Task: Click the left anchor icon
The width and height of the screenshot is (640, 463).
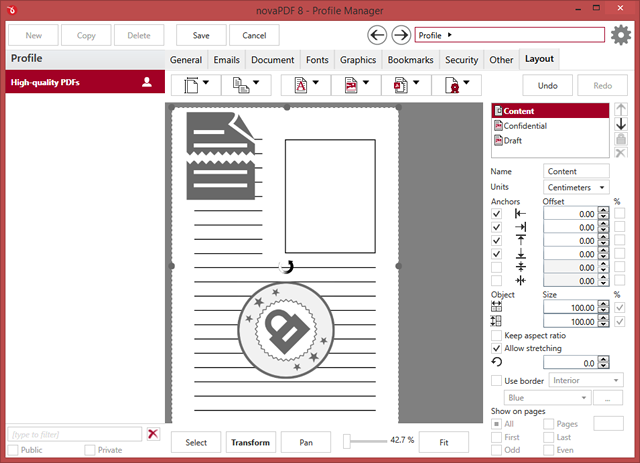Action: pyautogui.click(x=520, y=214)
